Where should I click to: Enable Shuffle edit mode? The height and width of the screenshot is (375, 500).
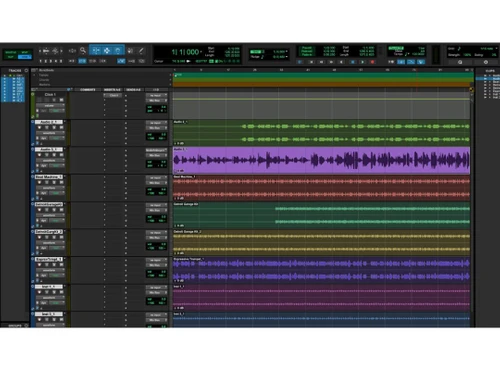[x=10, y=52]
